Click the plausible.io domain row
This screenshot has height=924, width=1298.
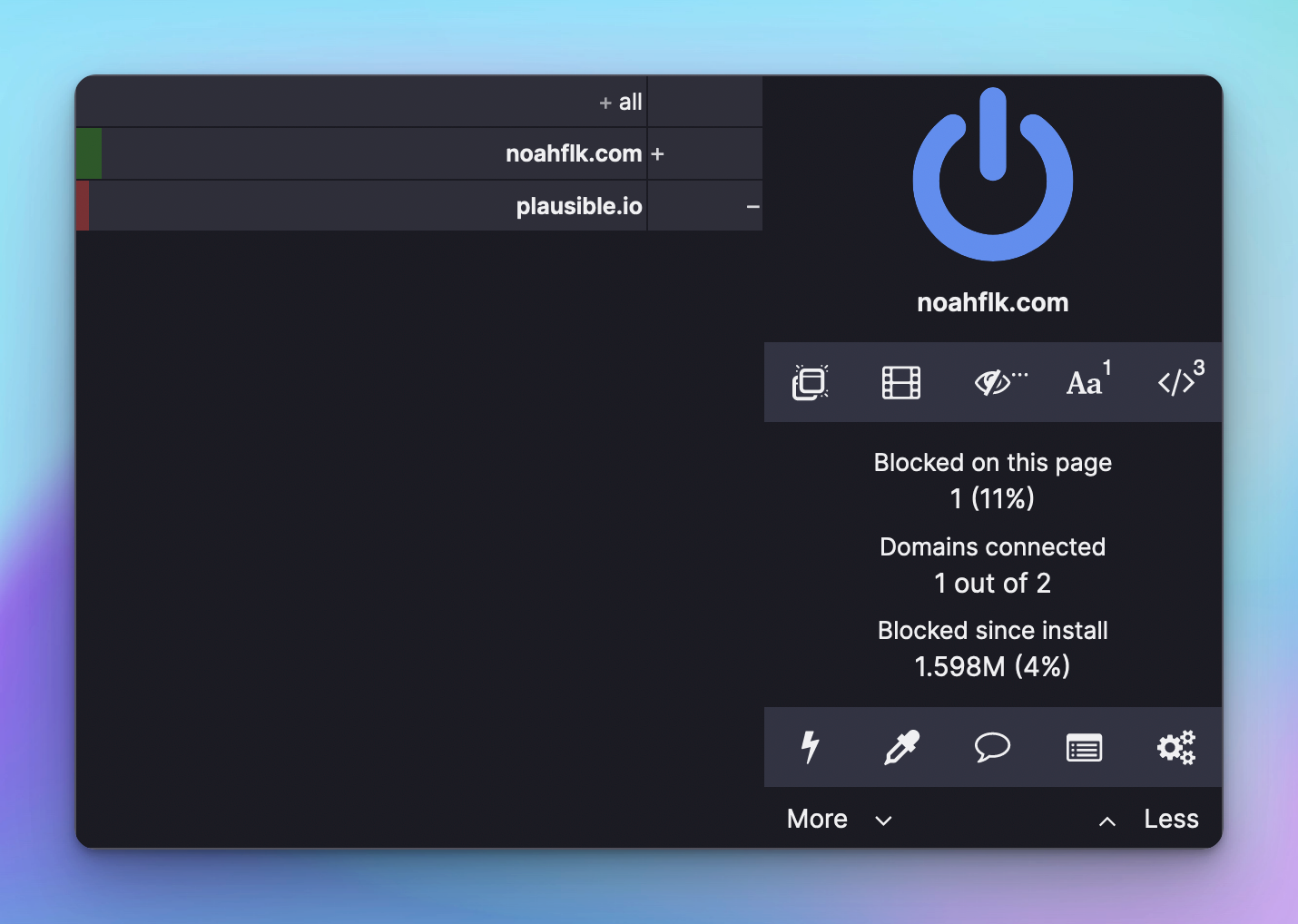point(578,206)
